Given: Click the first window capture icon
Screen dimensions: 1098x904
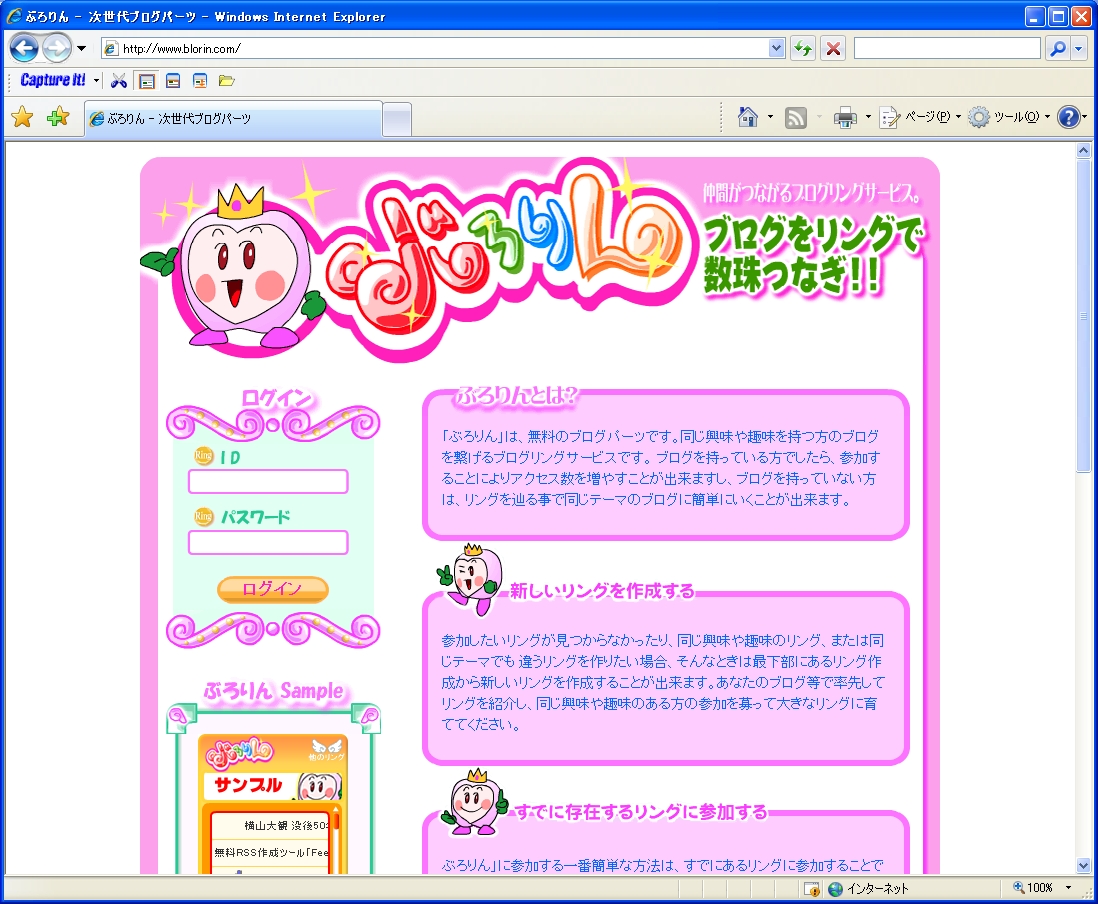Looking at the screenshot, I should (x=146, y=81).
